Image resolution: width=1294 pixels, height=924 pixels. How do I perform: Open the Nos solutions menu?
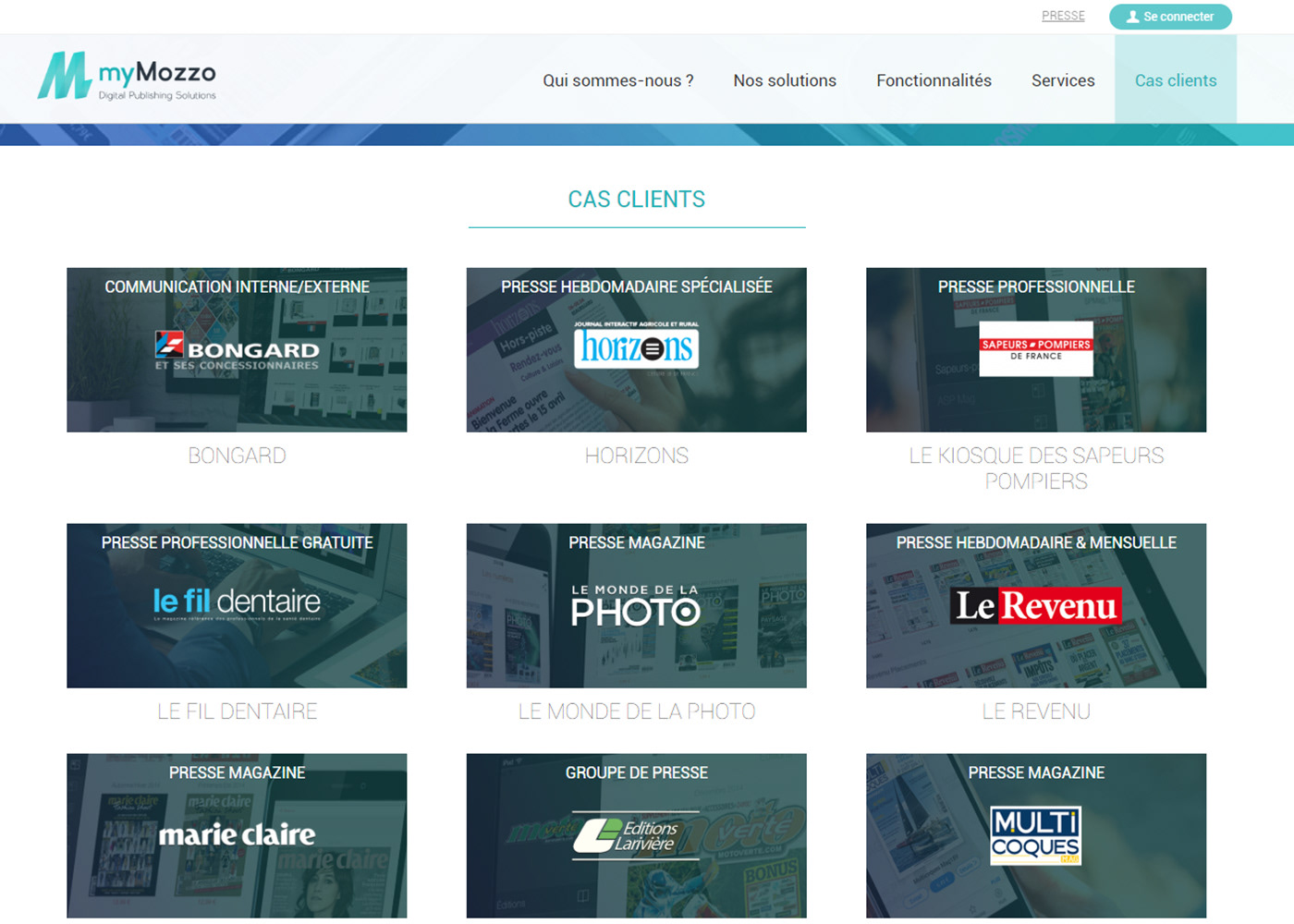[785, 80]
